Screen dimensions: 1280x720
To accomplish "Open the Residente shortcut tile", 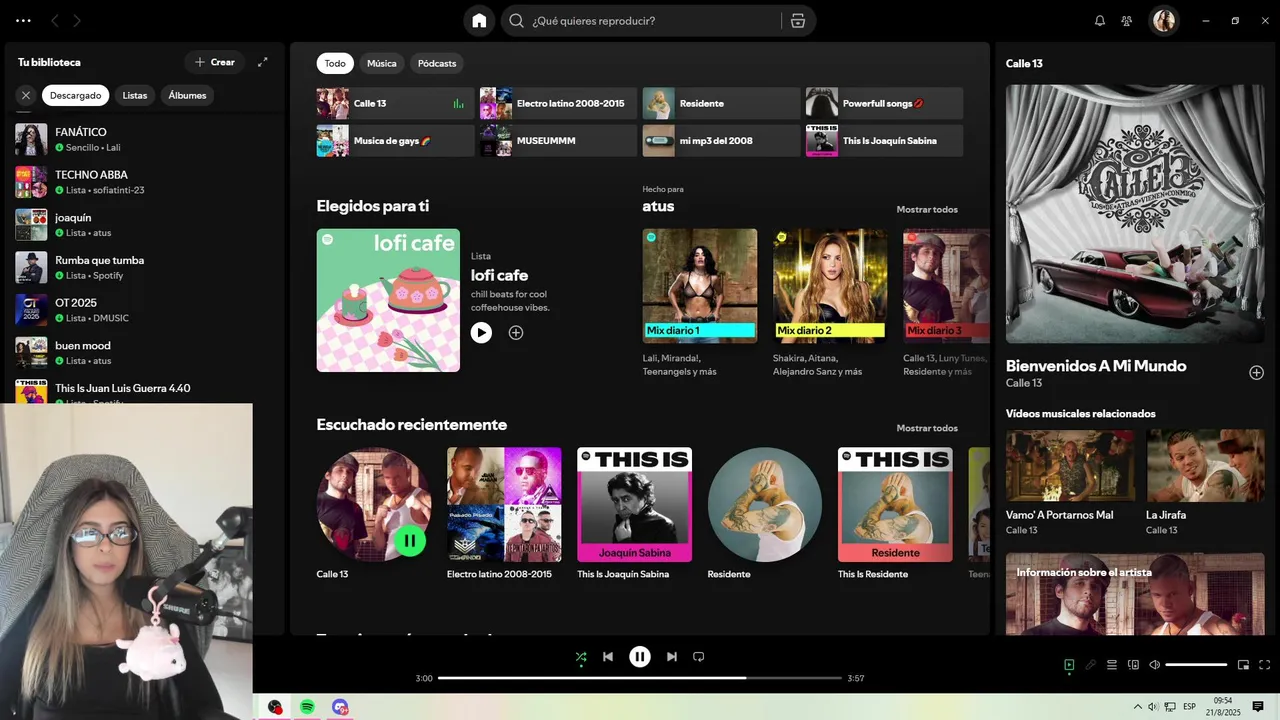I will [x=721, y=103].
